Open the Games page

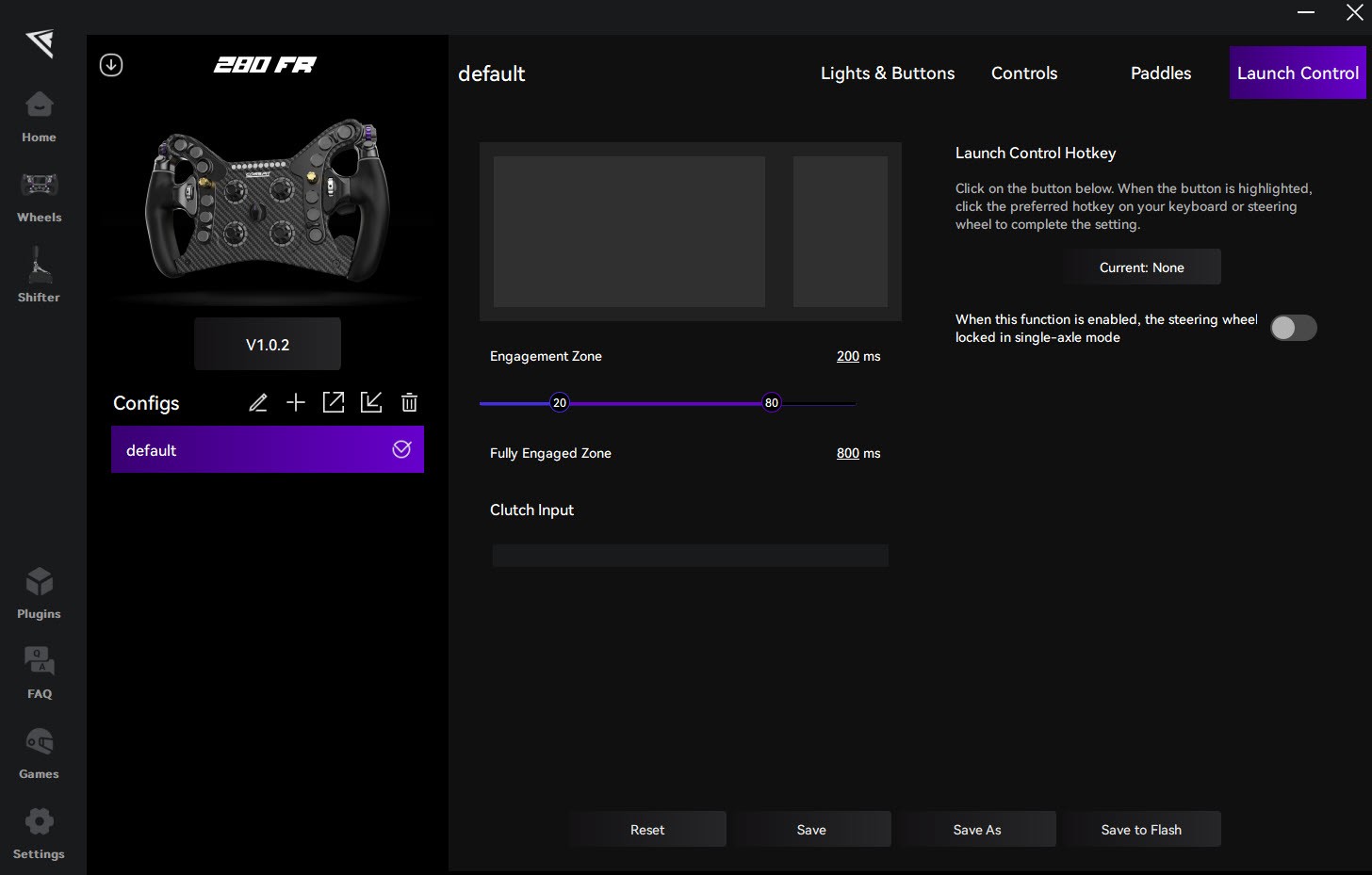[x=39, y=753]
